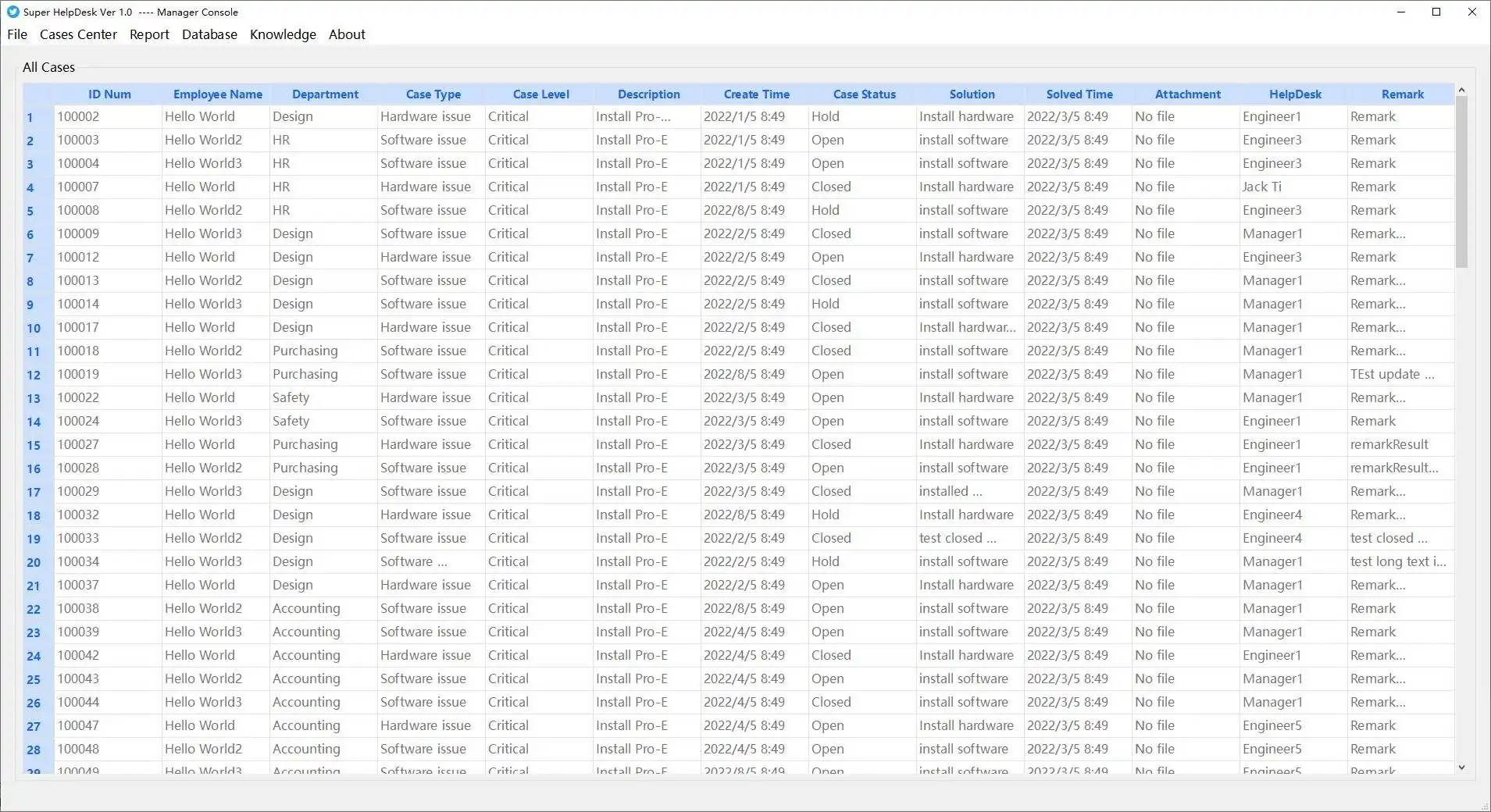
Task: Click the Super HelpDesk app icon in title bar
Action: tap(12, 12)
